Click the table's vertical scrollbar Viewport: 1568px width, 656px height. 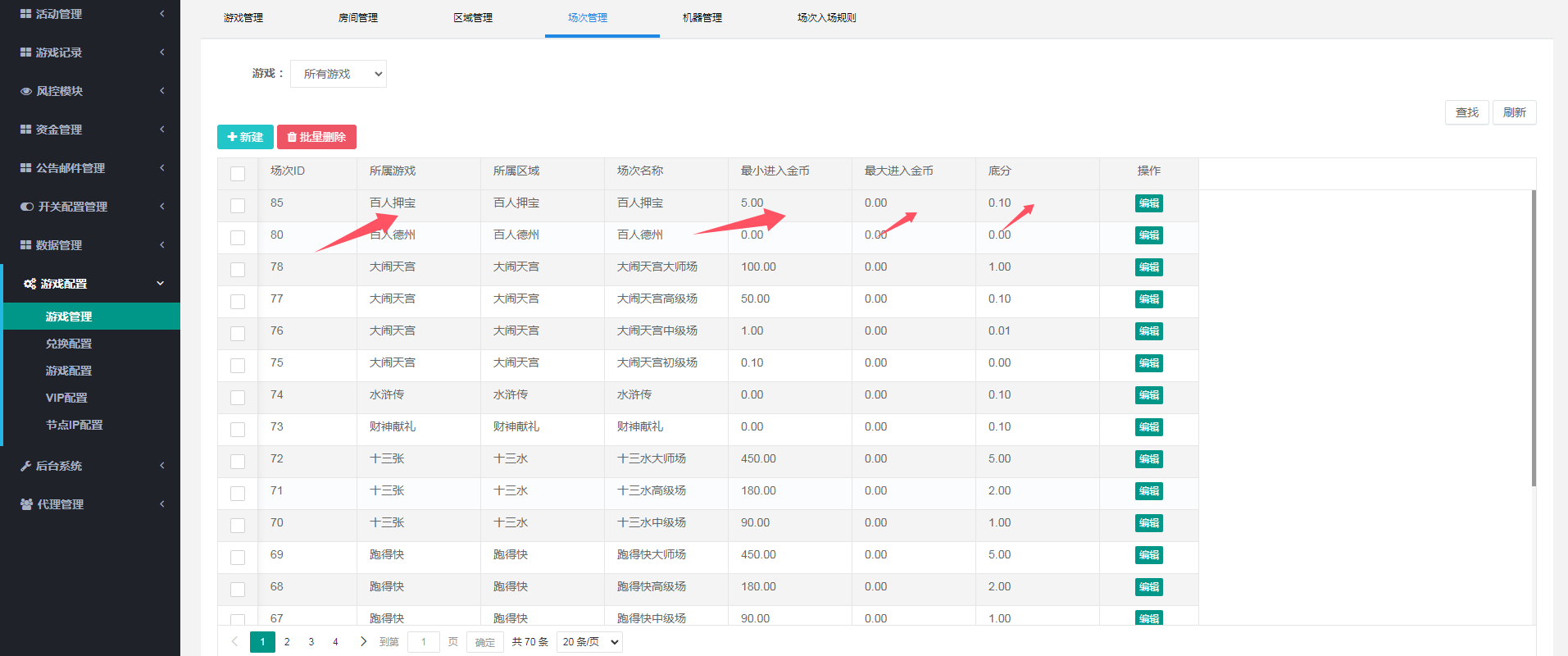click(1533, 336)
